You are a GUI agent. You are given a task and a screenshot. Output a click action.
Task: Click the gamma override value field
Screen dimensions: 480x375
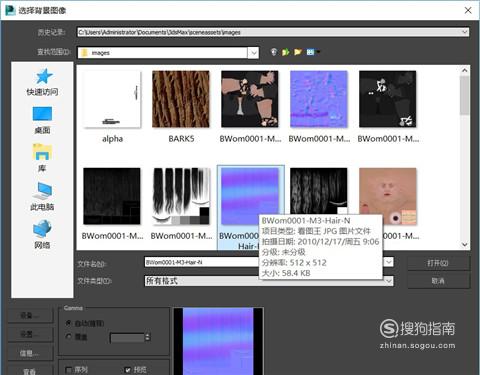pos(127,338)
